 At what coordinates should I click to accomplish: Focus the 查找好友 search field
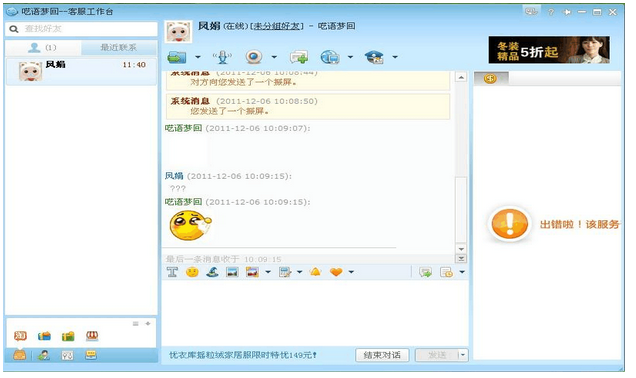[81, 29]
